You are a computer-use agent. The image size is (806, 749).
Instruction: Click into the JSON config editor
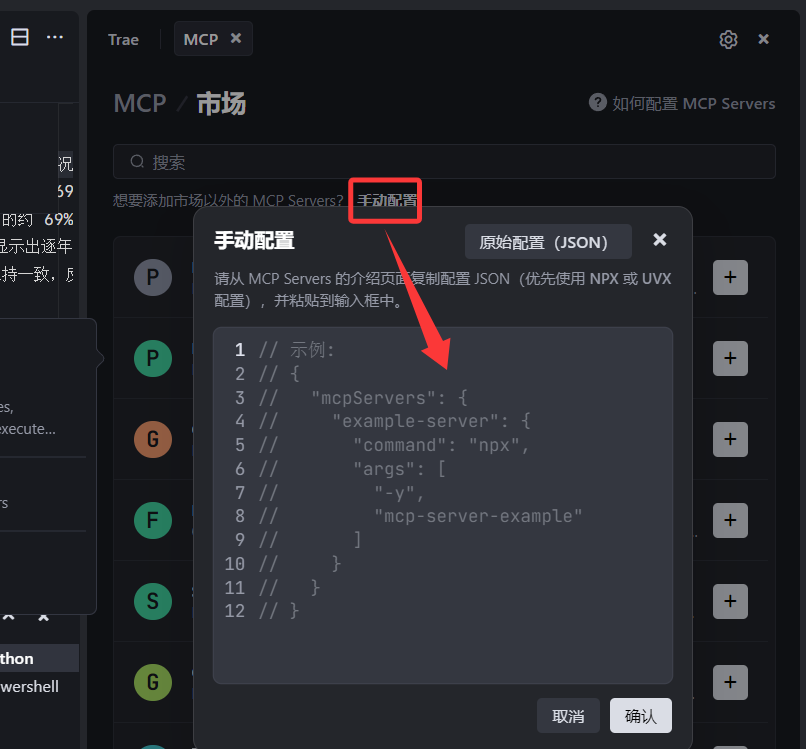[x=443, y=505]
